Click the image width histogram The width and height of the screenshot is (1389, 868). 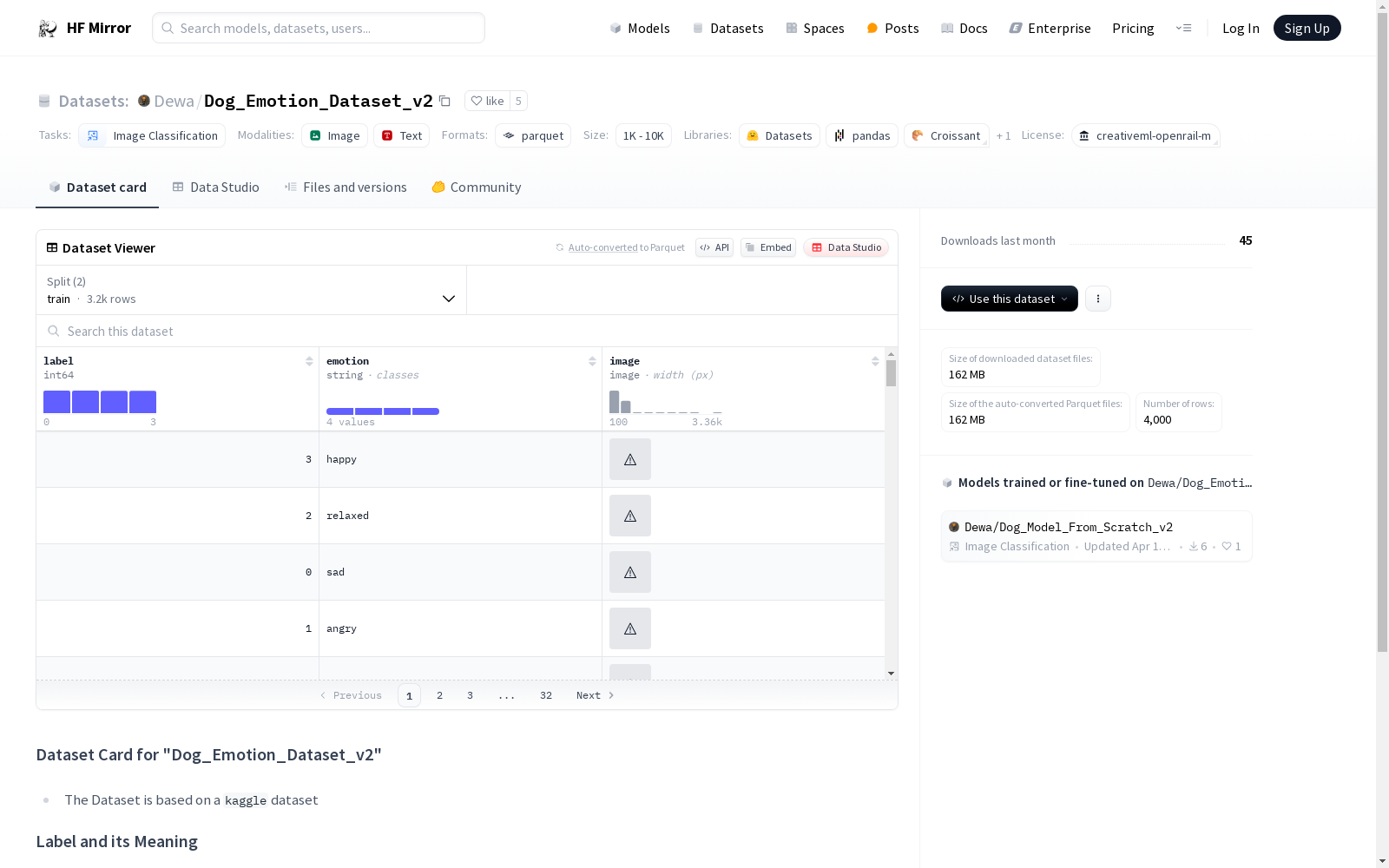[x=666, y=402]
